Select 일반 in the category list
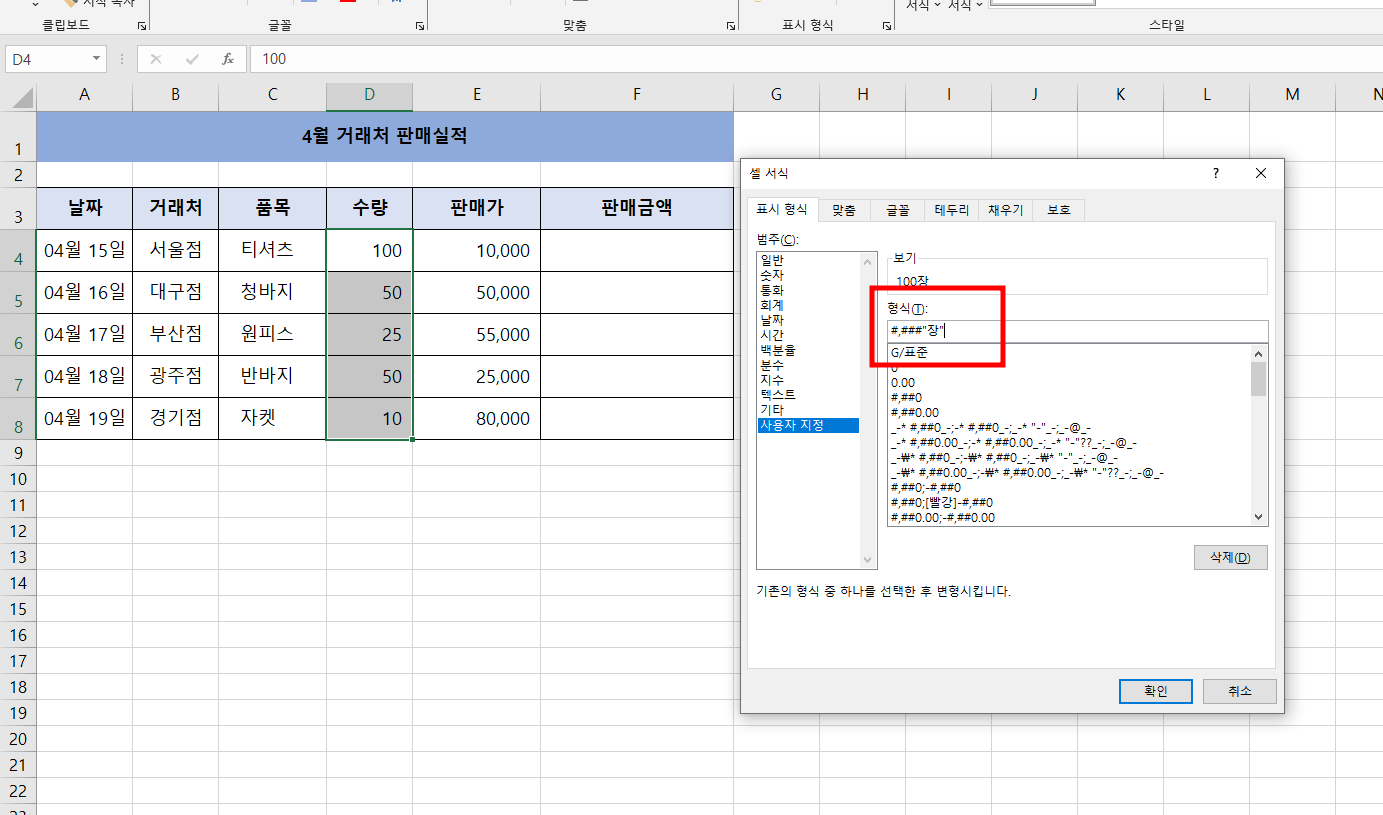 pos(808,260)
